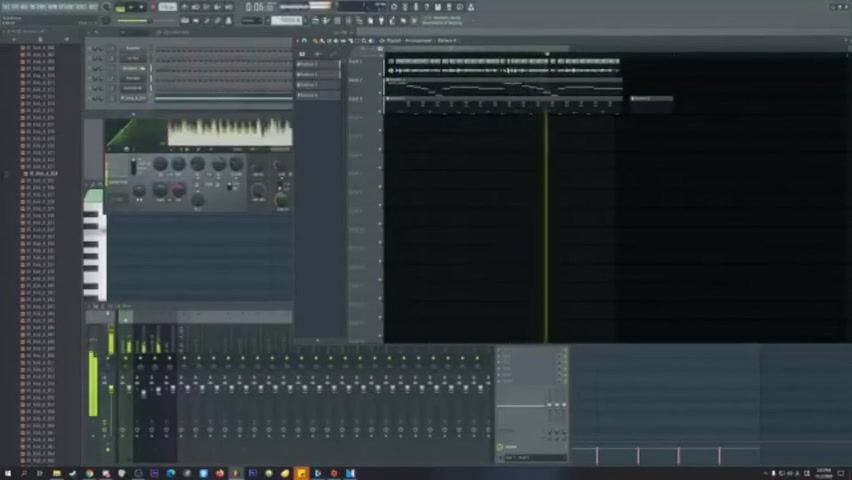Click the waveform display in the sampler
Screen dimensions: 852x480
(x=230, y=132)
